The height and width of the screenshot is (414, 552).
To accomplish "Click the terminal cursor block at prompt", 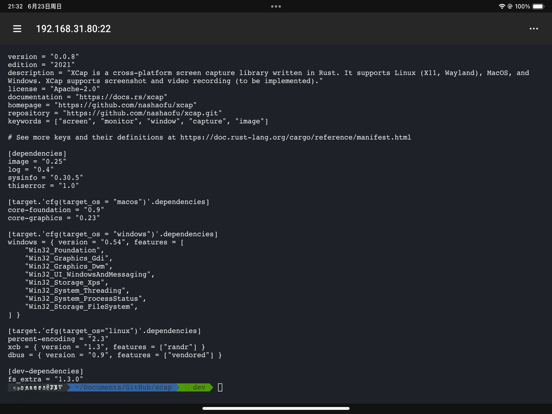I will coord(220,387).
